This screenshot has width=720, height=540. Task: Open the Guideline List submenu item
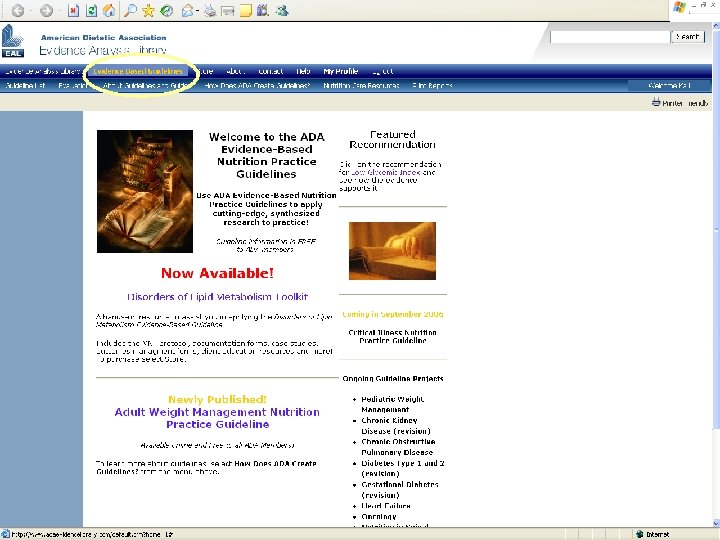pyautogui.click(x=25, y=85)
